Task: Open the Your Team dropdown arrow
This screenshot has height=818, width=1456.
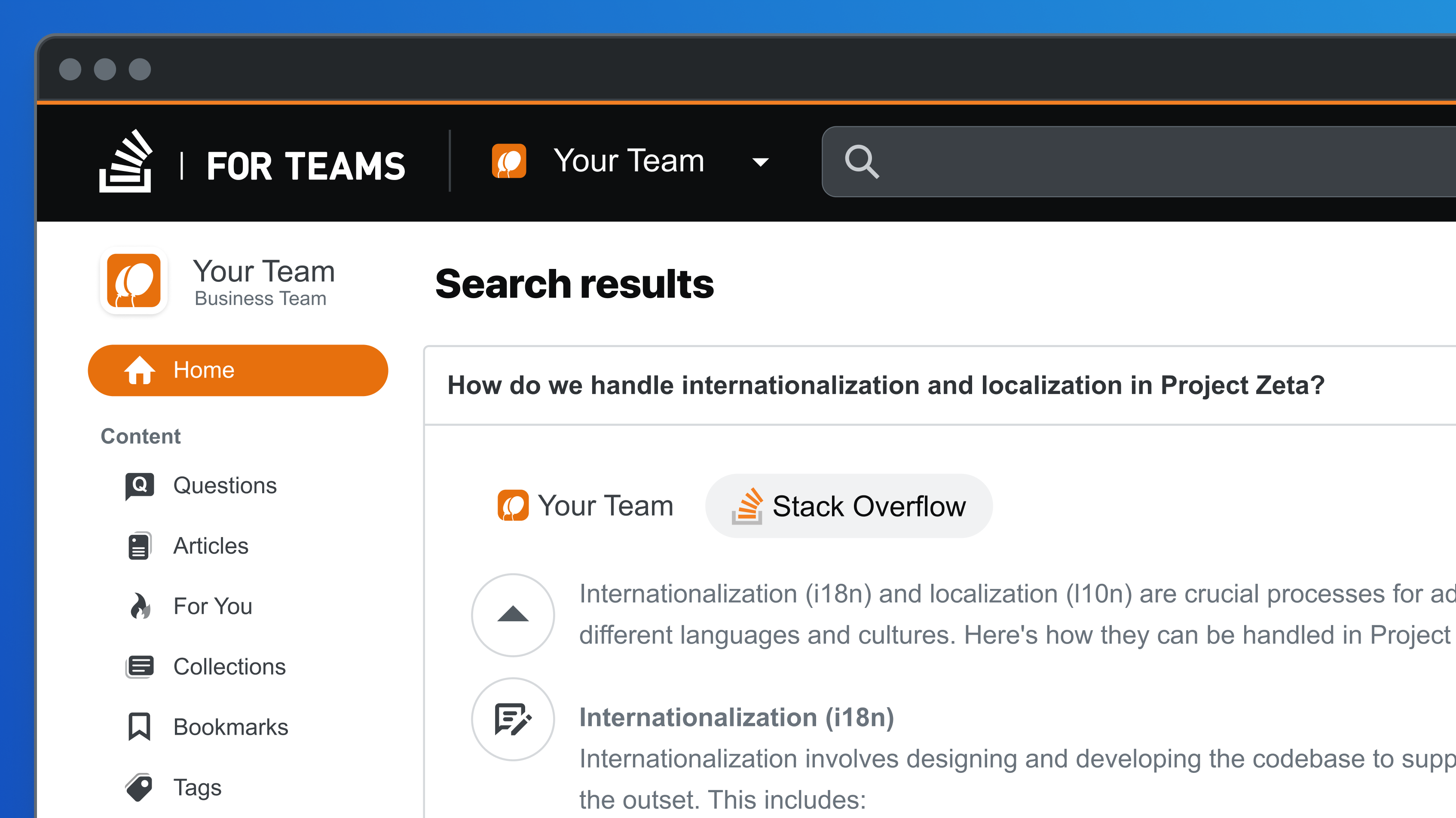Action: coord(760,163)
